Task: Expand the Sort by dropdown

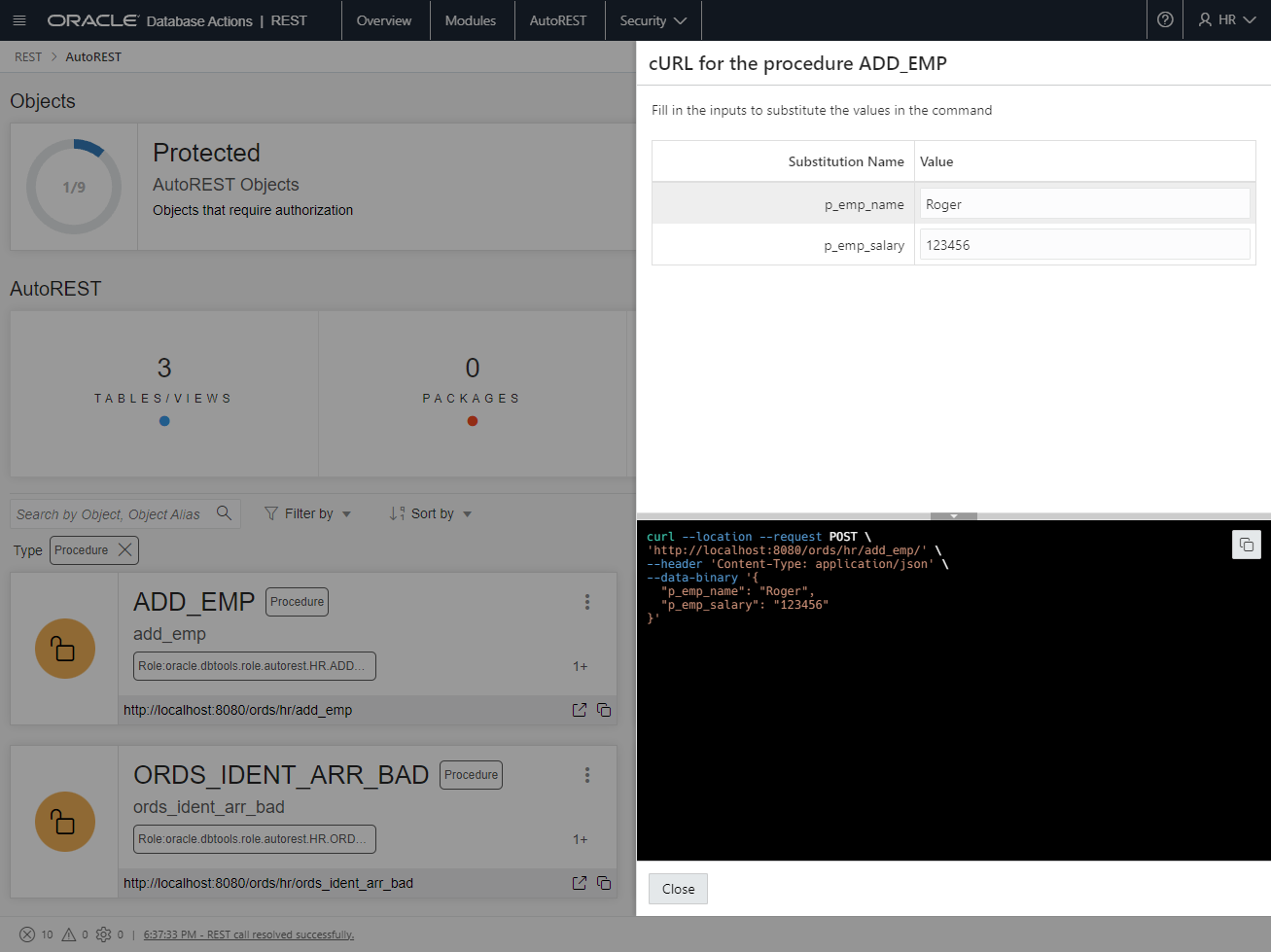Action: (x=431, y=513)
